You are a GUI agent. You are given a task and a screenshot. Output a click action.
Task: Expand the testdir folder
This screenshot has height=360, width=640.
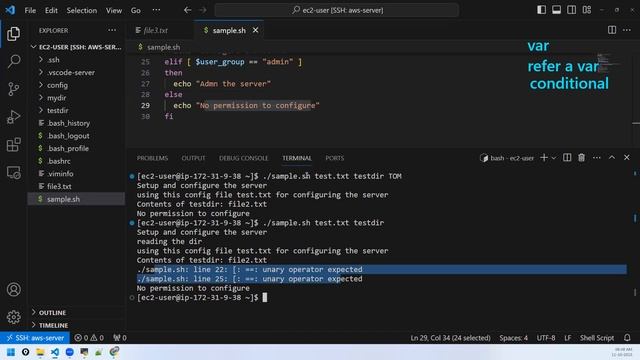(76, 110)
